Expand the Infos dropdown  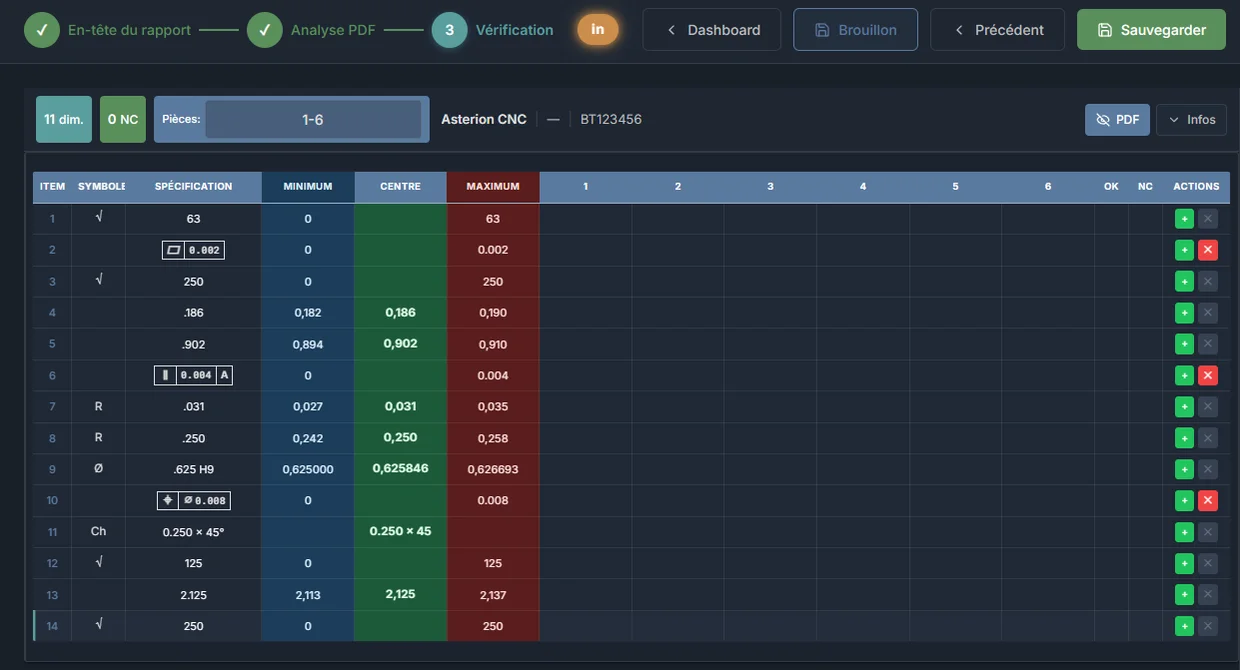click(x=1190, y=120)
